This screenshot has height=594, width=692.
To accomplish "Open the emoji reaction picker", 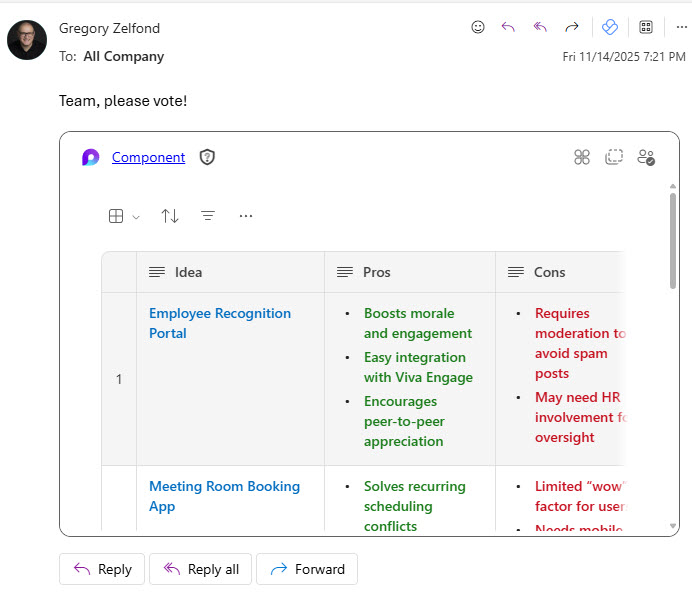I will click(x=478, y=27).
